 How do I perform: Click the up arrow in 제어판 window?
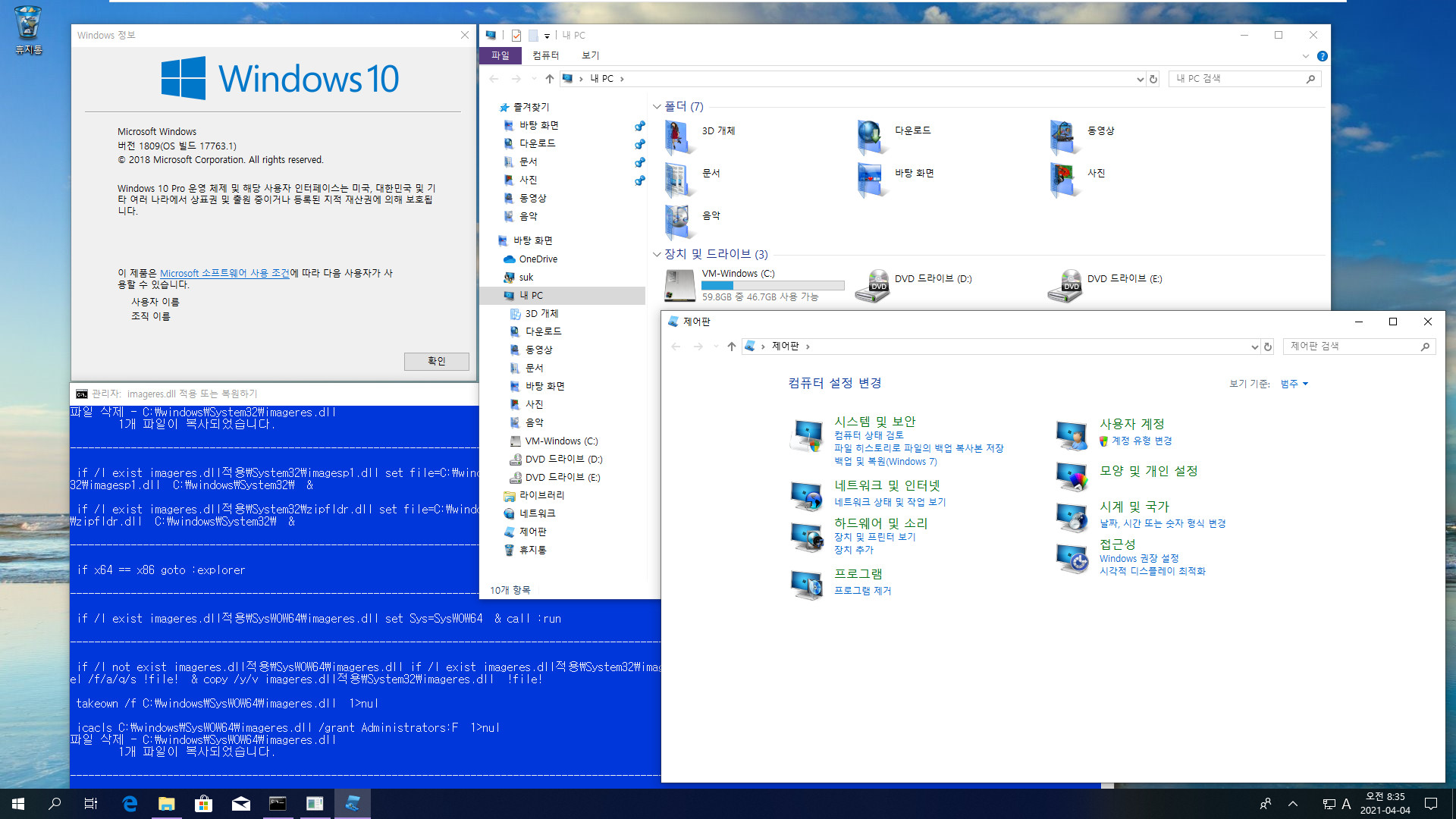(x=731, y=347)
